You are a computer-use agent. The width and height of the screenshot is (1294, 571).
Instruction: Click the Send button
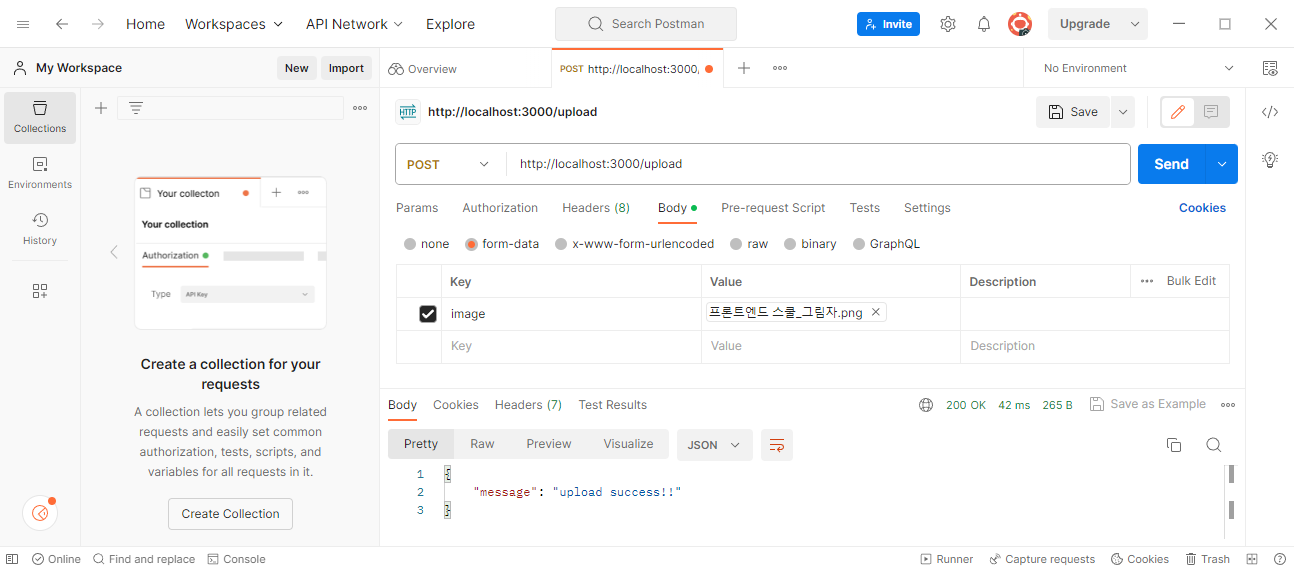pos(1172,164)
